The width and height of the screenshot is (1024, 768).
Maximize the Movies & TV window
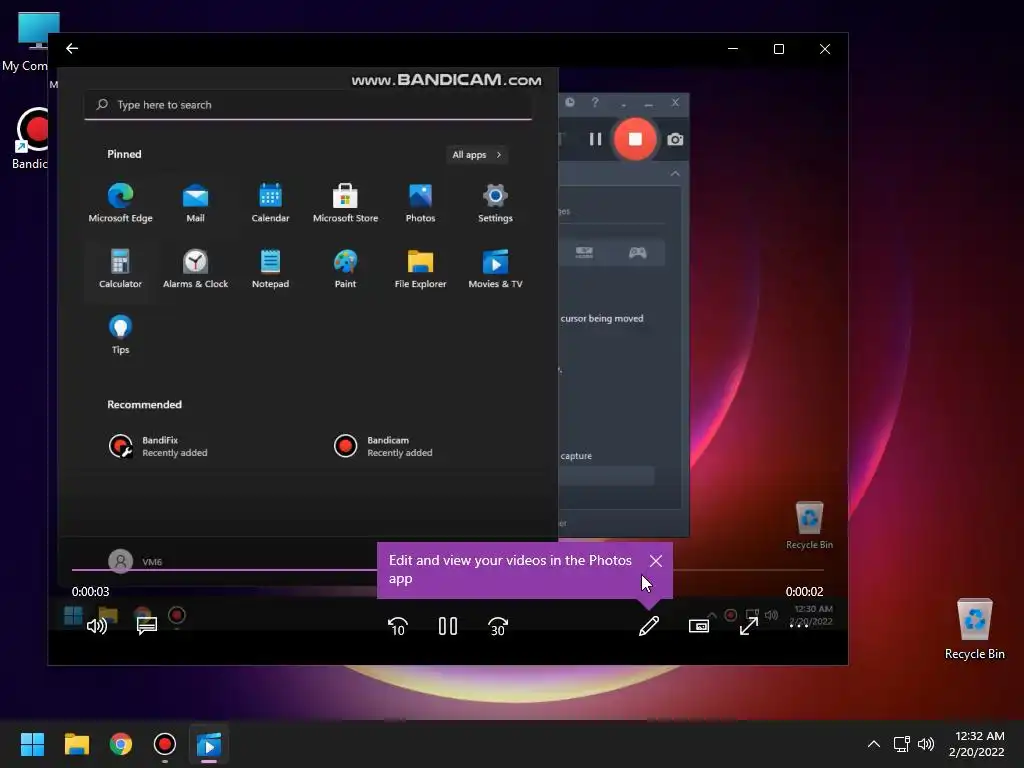point(778,49)
